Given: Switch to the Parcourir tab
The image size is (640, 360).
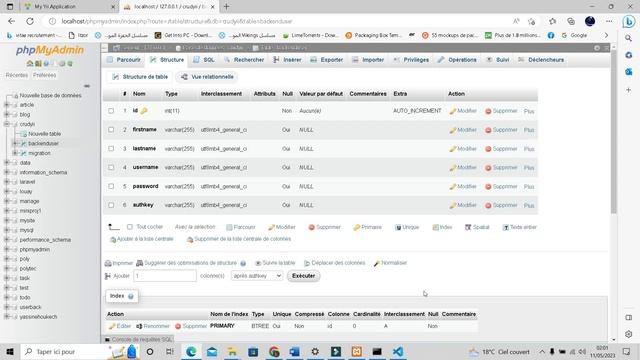Looking at the screenshot, I should pyautogui.click(x=124, y=60).
